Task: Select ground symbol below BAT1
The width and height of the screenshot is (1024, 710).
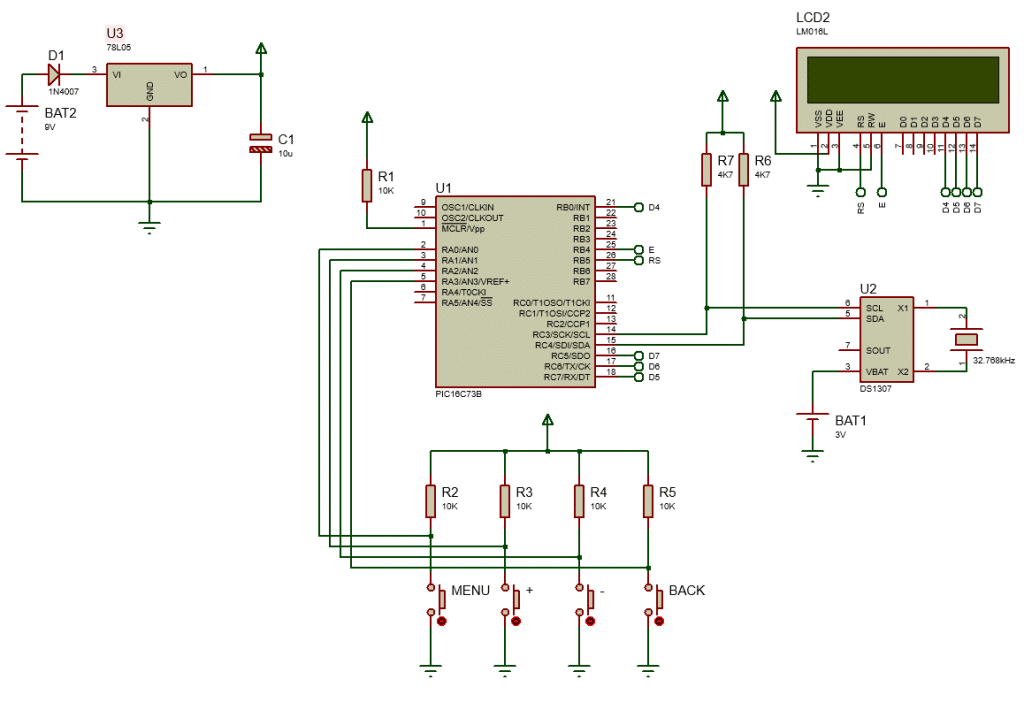Action: (812, 456)
